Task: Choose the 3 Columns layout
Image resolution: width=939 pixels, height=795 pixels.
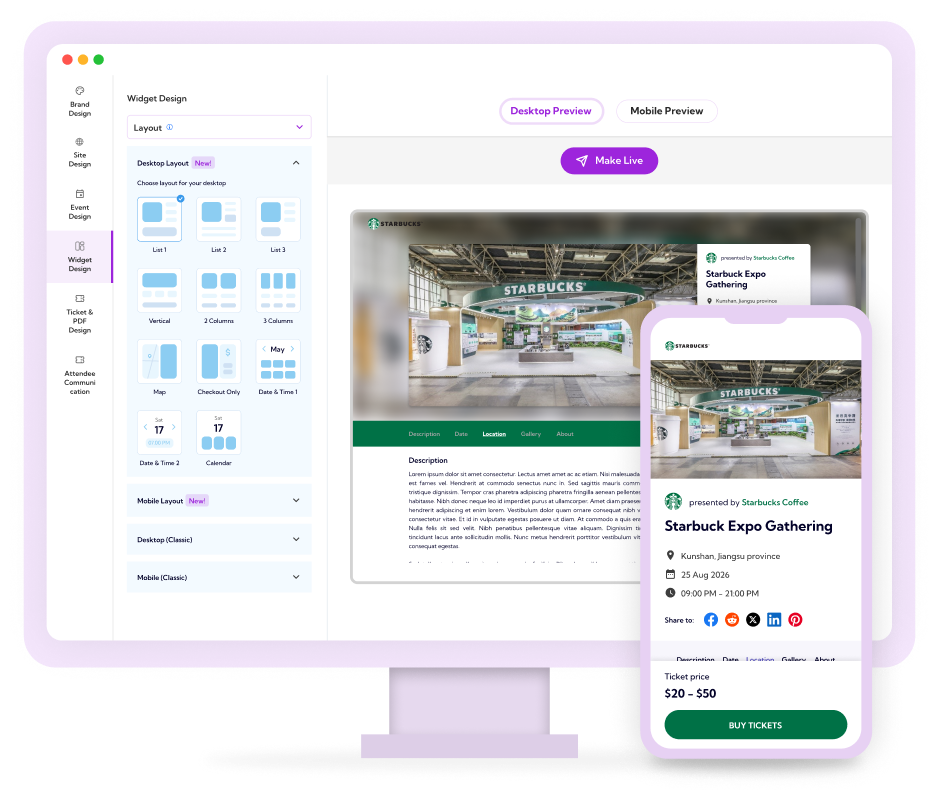Action: tap(278, 290)
